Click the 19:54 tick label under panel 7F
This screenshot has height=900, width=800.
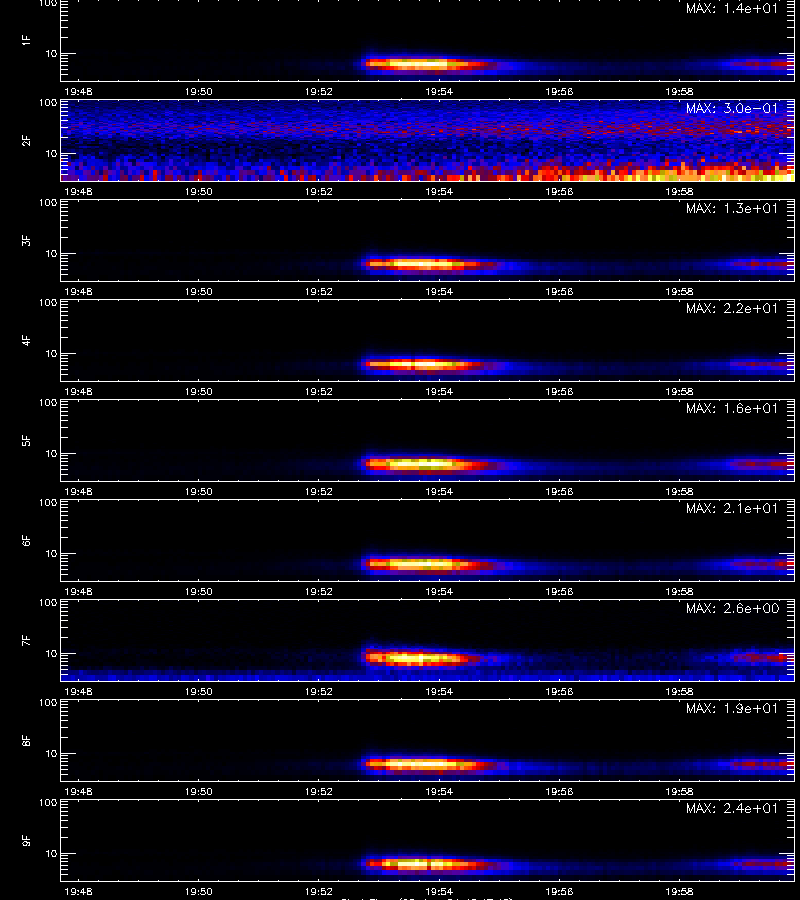(x=439, y=692)
